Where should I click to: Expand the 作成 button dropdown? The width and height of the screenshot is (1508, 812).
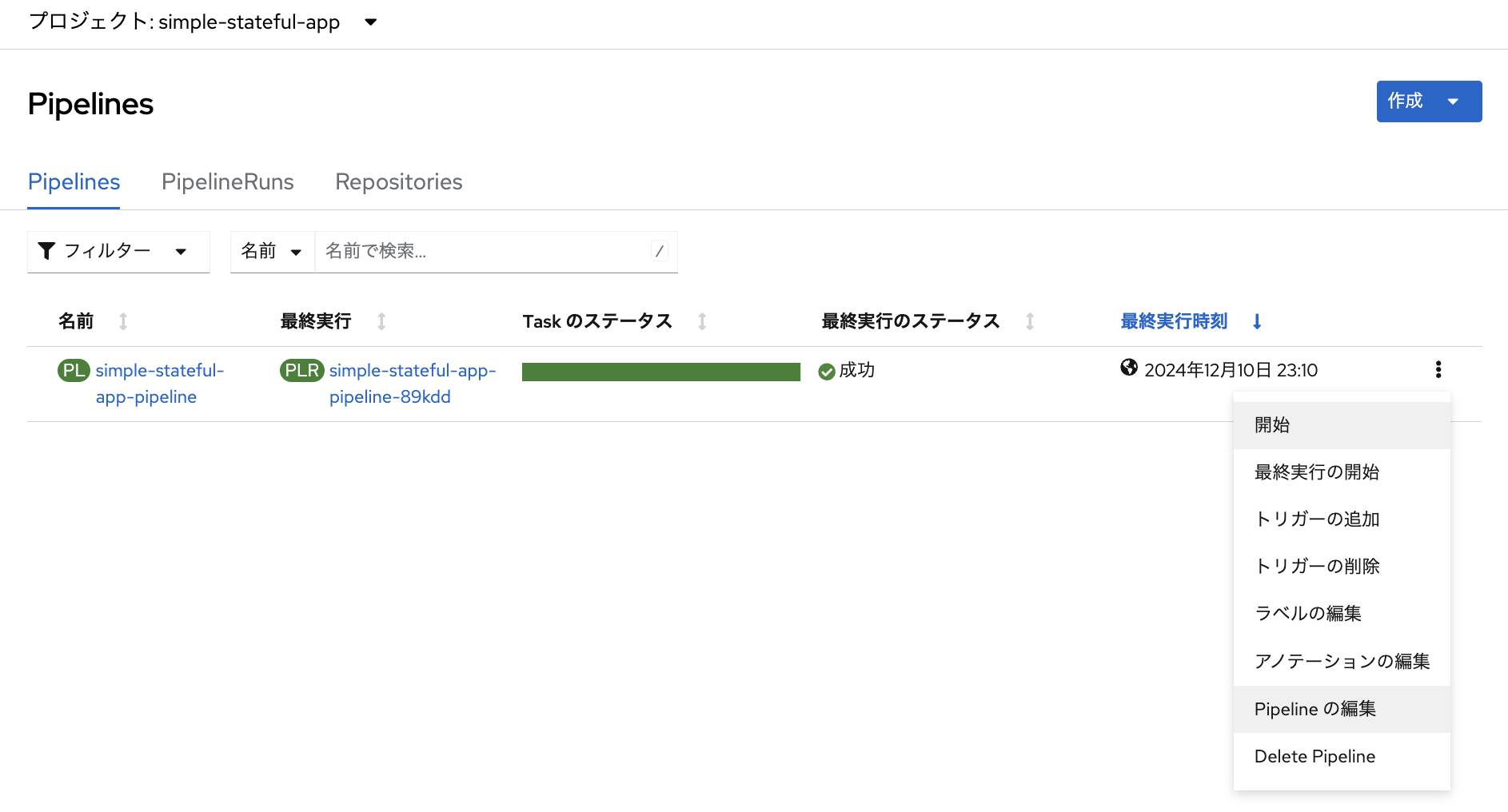[x=1453, y=101]
